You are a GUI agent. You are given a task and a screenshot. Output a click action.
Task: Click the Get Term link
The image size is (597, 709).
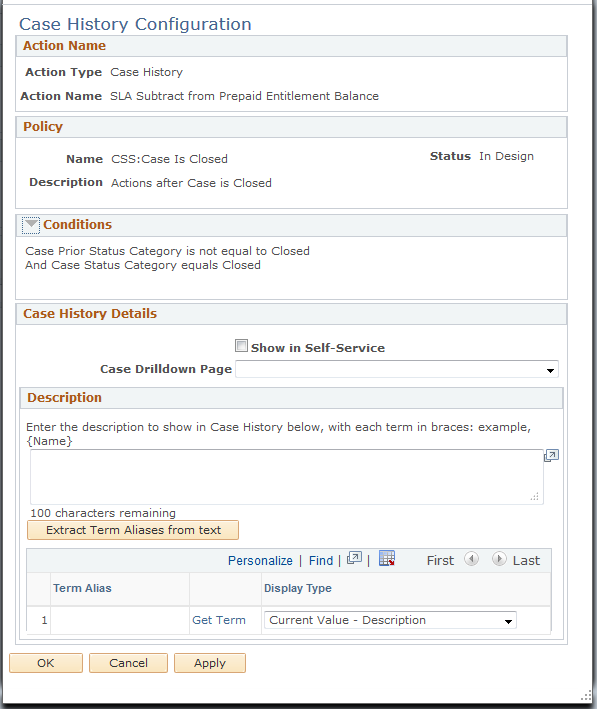(x=219, y=620)
